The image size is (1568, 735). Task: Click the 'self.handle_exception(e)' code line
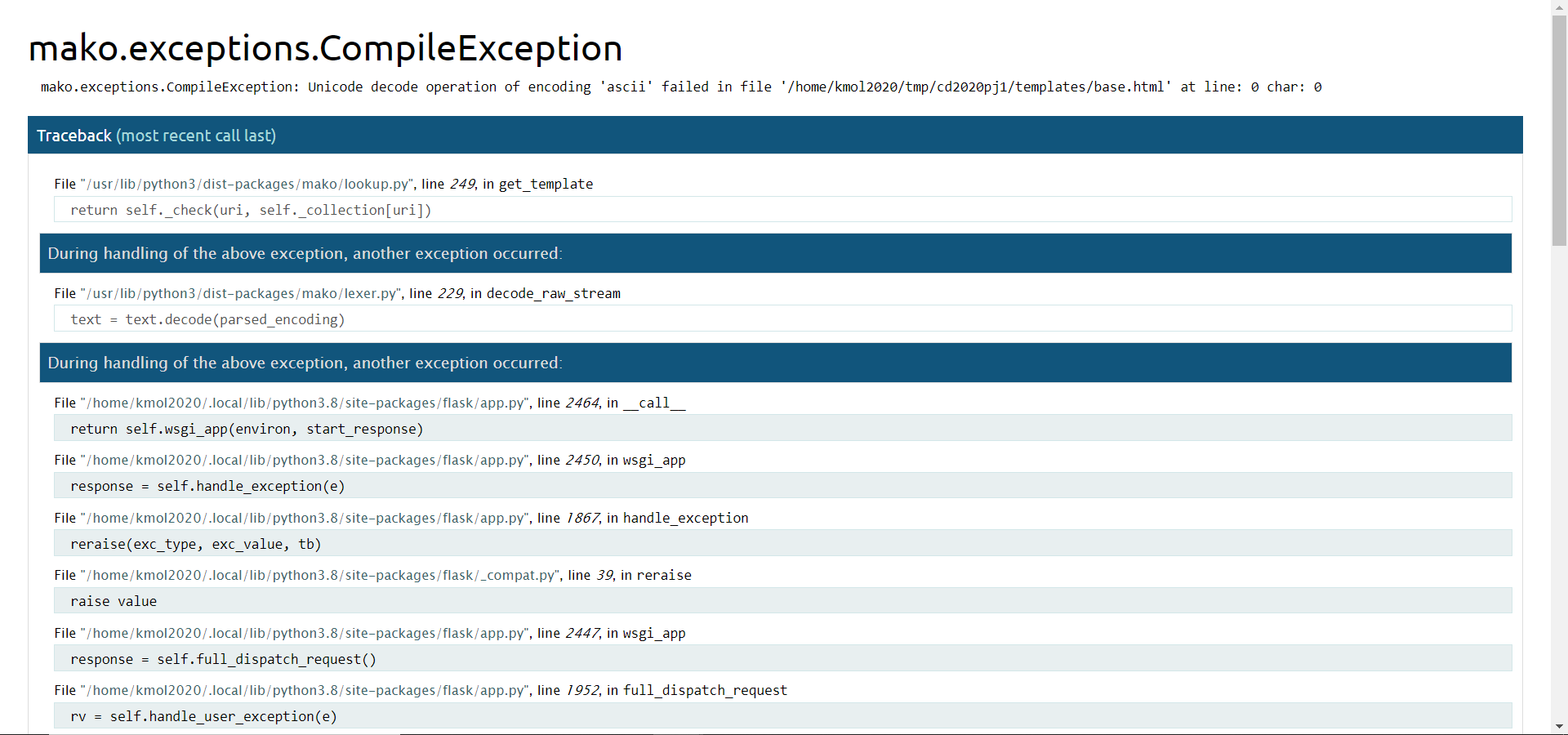point(782,485)
